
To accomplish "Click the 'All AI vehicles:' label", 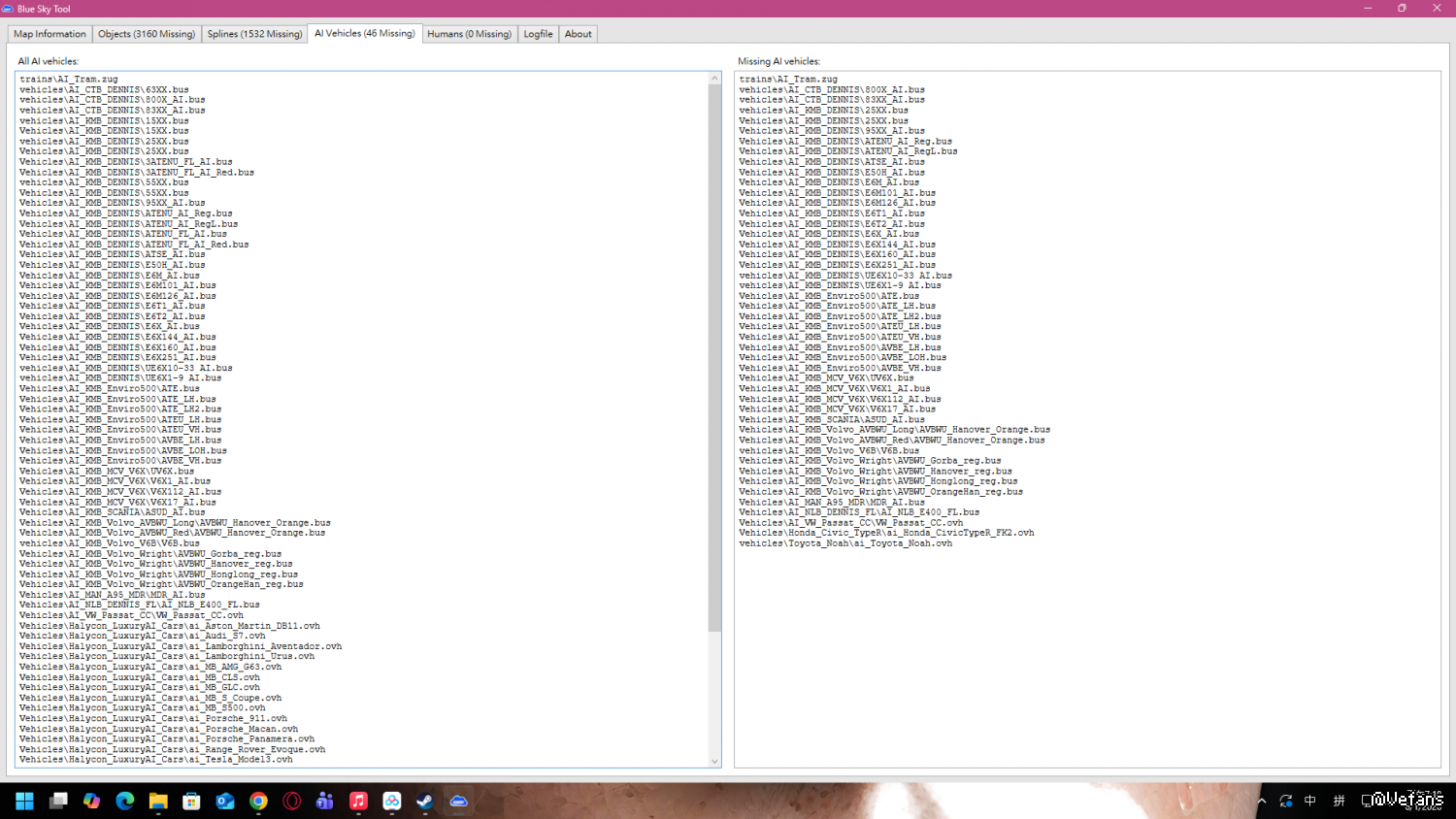I will [49, 61].
